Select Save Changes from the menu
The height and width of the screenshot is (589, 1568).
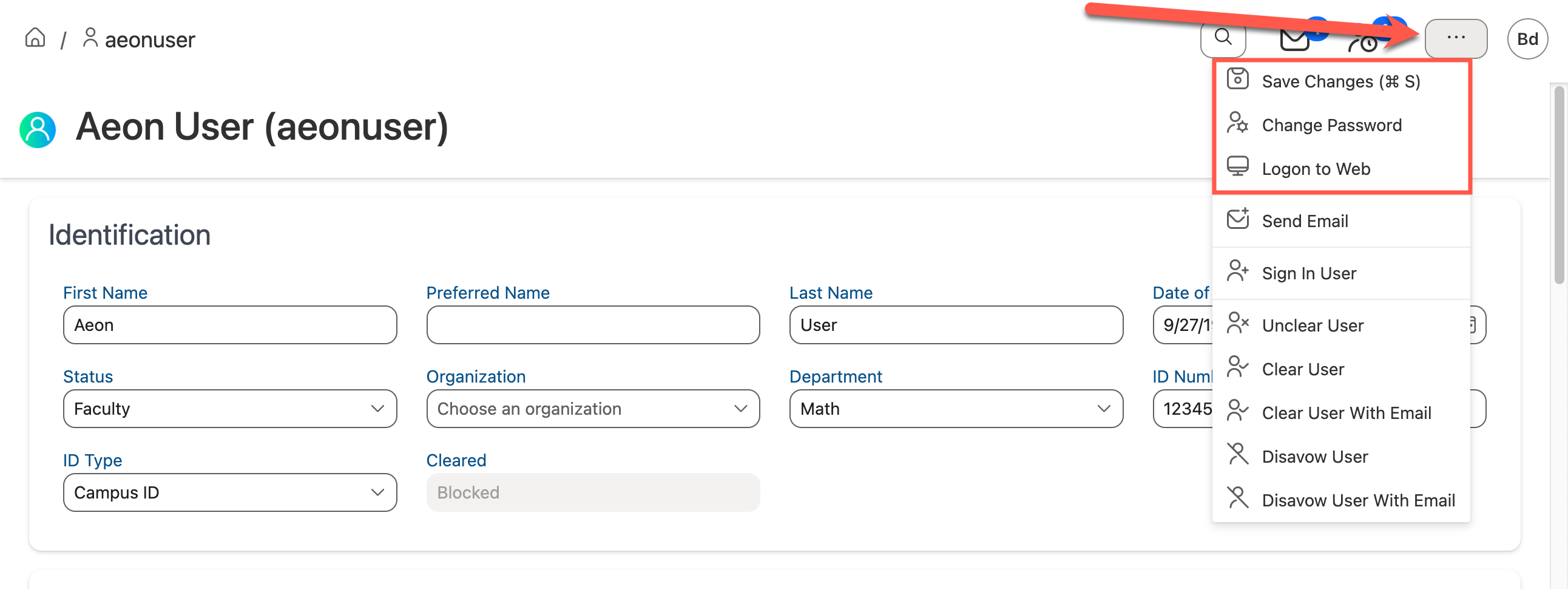click(x=1340, y=81)
